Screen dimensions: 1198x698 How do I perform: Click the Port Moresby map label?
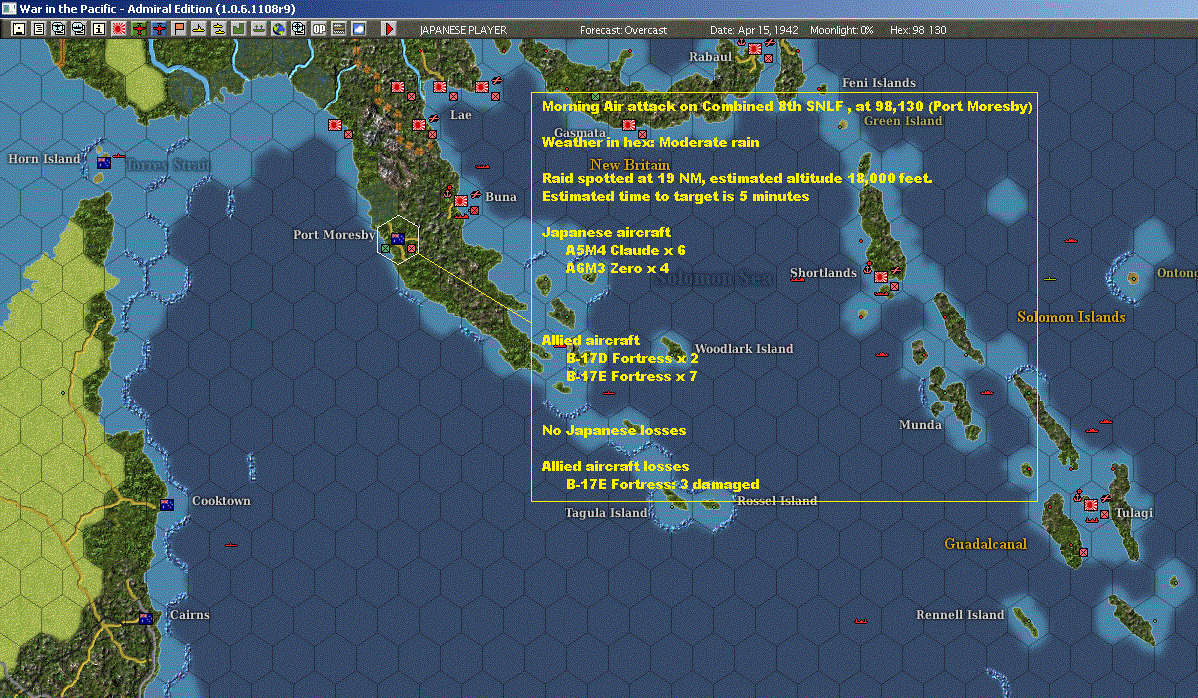(x=334, y=234)
